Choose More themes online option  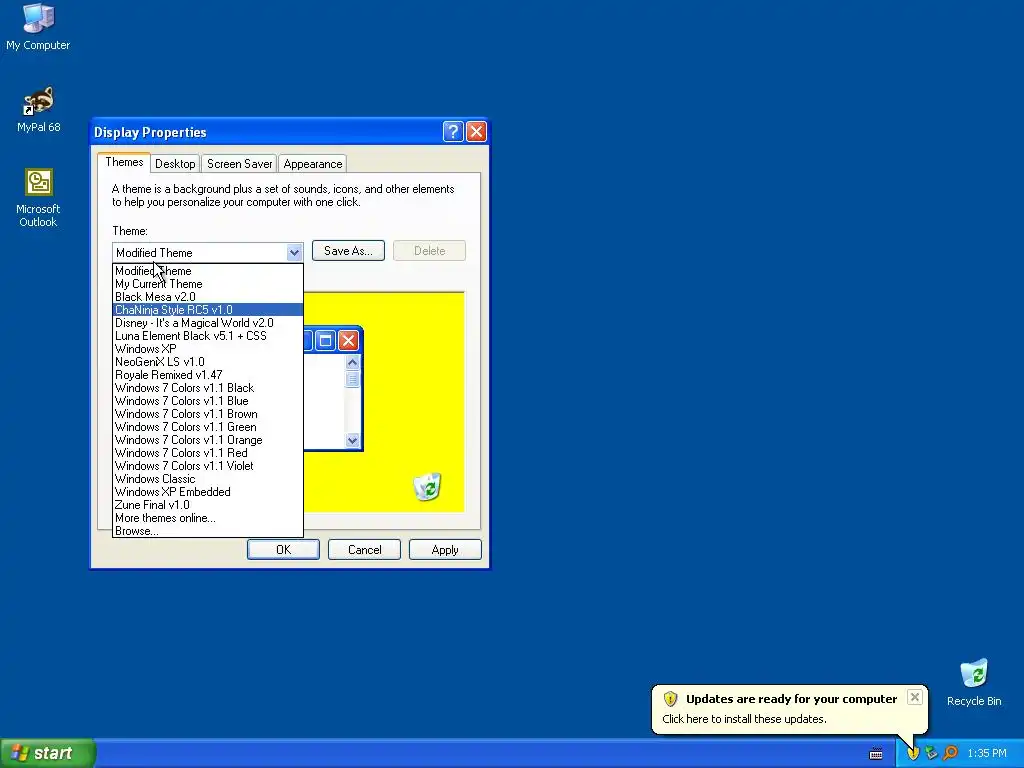click(x=208, y=518)
